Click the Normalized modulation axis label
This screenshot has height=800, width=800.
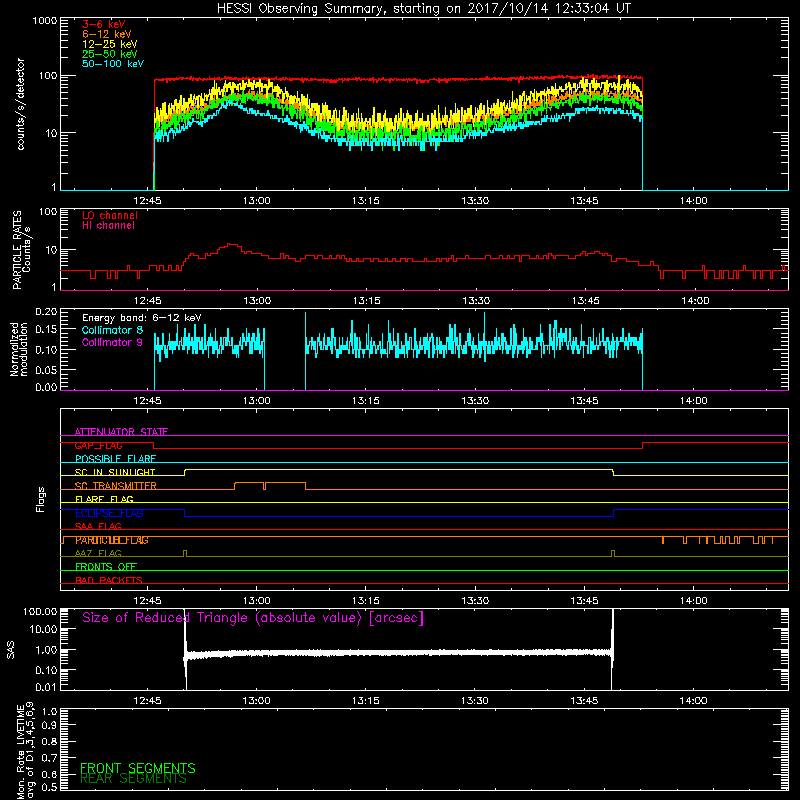click(x=19, y=349)
